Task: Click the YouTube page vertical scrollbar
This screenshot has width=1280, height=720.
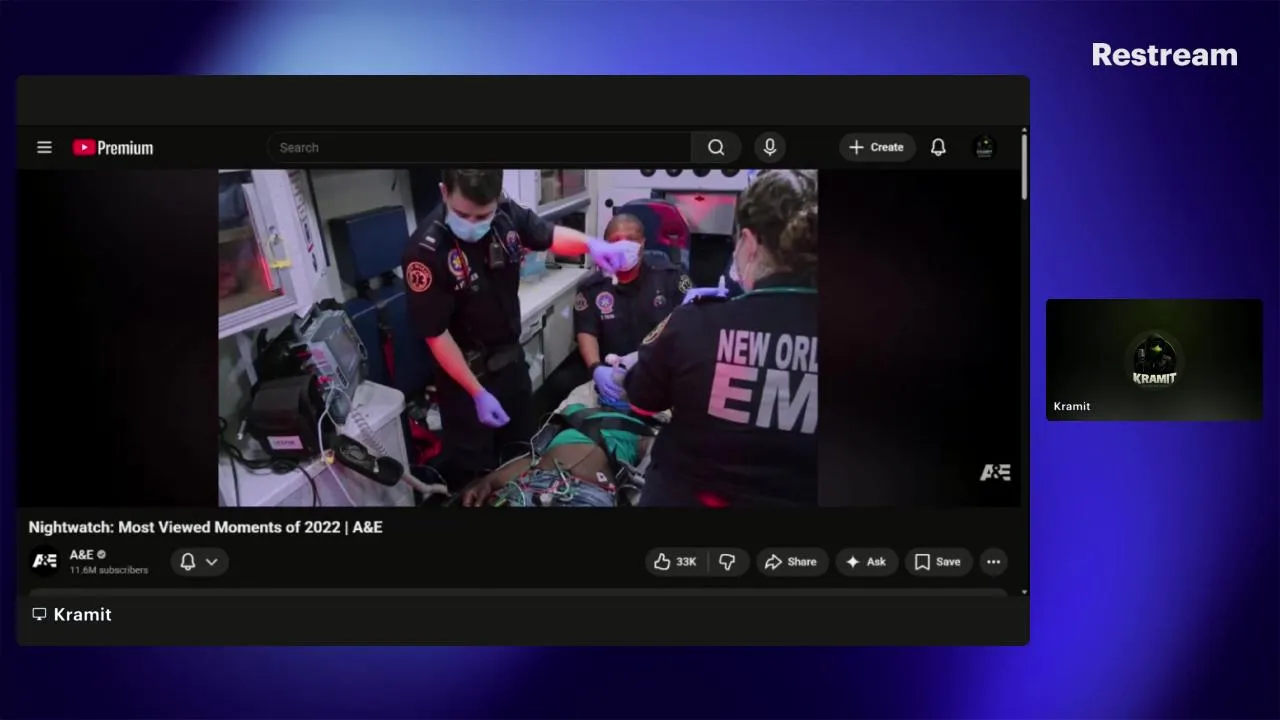Action: tap(1024, 165)
